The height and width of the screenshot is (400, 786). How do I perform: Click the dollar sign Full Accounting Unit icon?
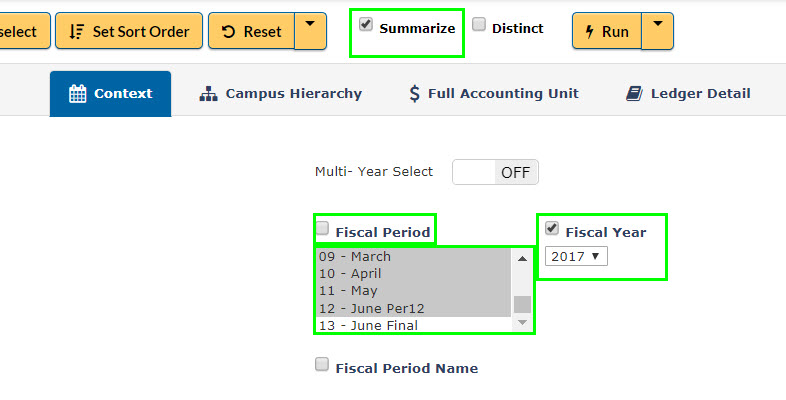[415, 94]
